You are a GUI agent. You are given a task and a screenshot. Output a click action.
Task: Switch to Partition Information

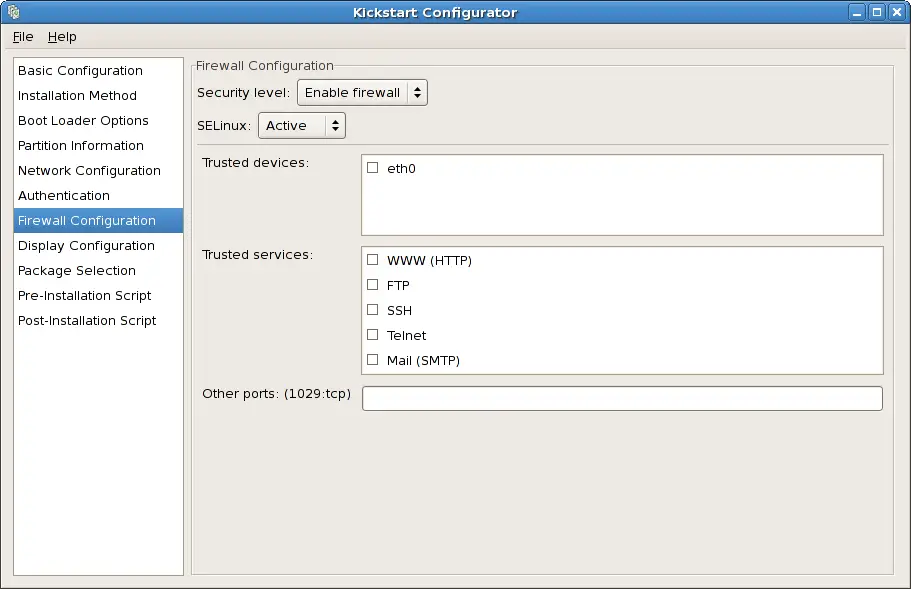tap(81, 146)
